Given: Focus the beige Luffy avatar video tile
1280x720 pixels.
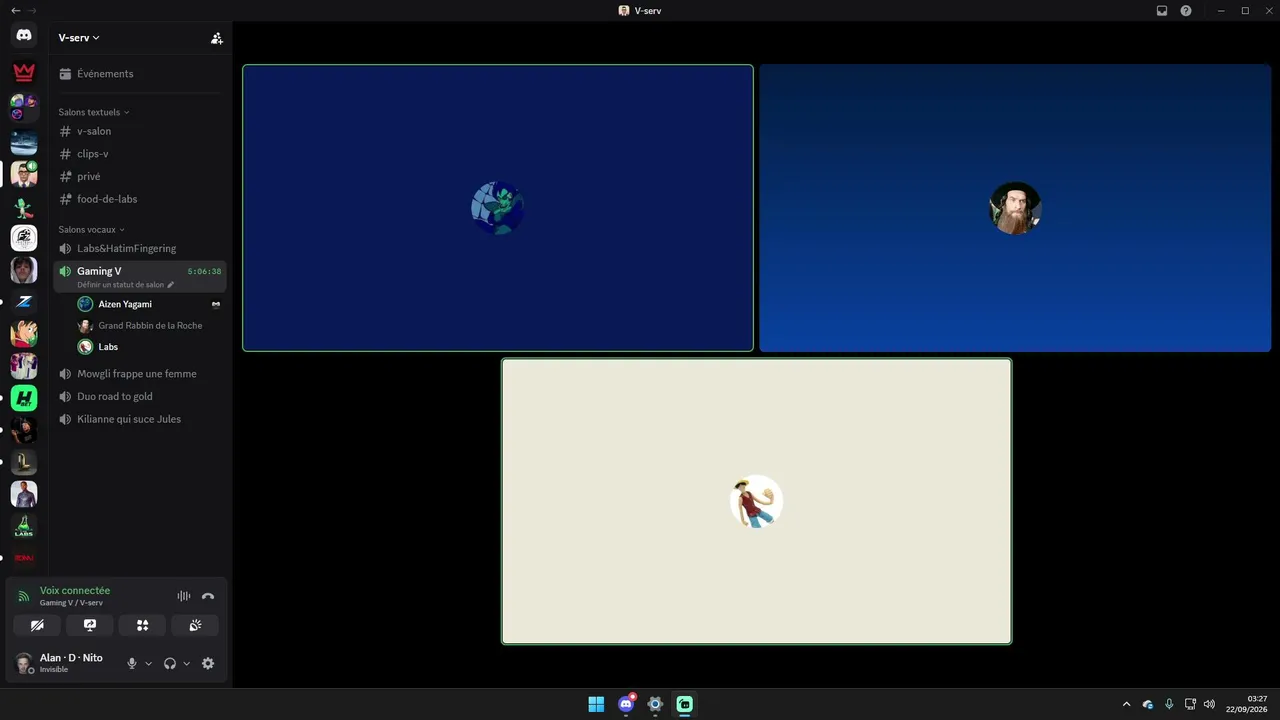Looking at the screenshot, I should point(756,501).
